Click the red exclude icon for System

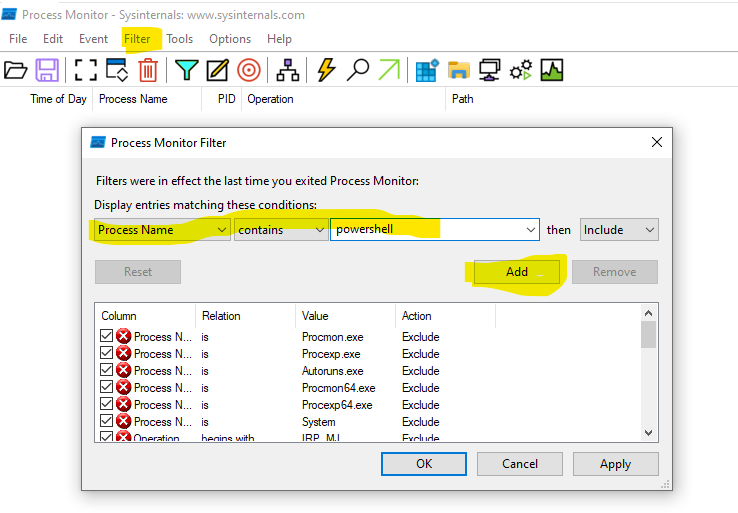(x=123, y=421)
